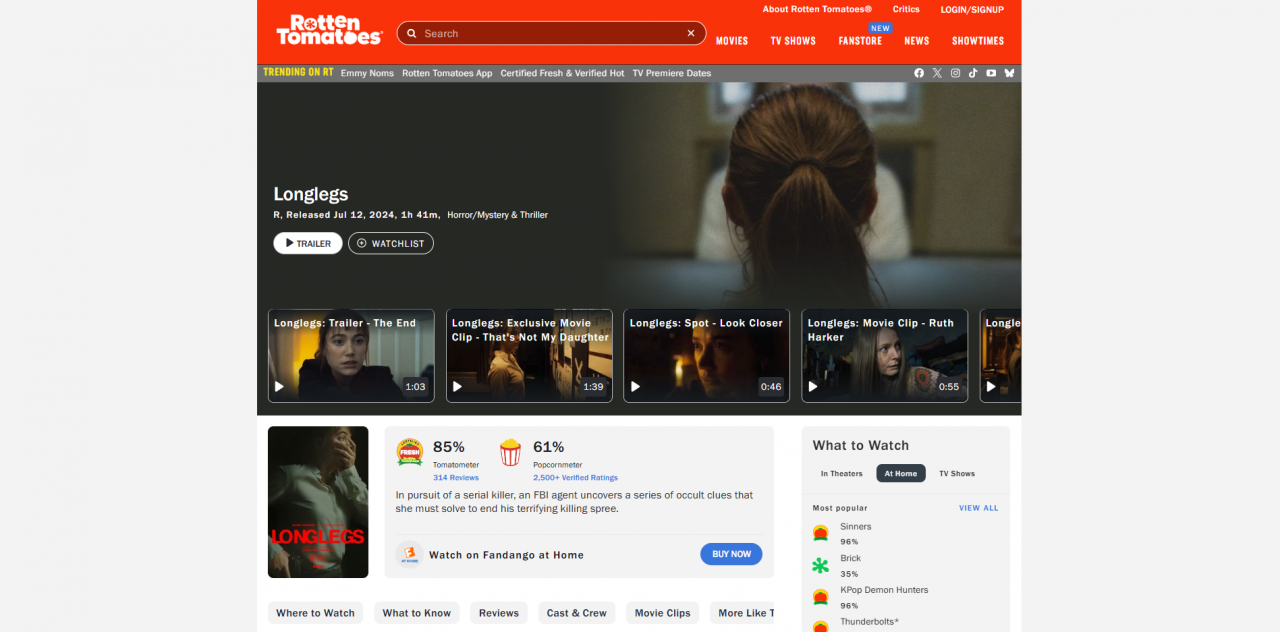Open the X (Twitter) social icon
This screenshot has height=632, width=1280.
coord(937,73)
